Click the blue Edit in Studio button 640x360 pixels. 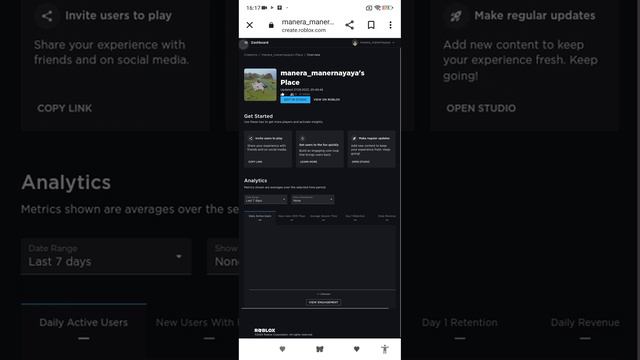(x=295, y=100)
